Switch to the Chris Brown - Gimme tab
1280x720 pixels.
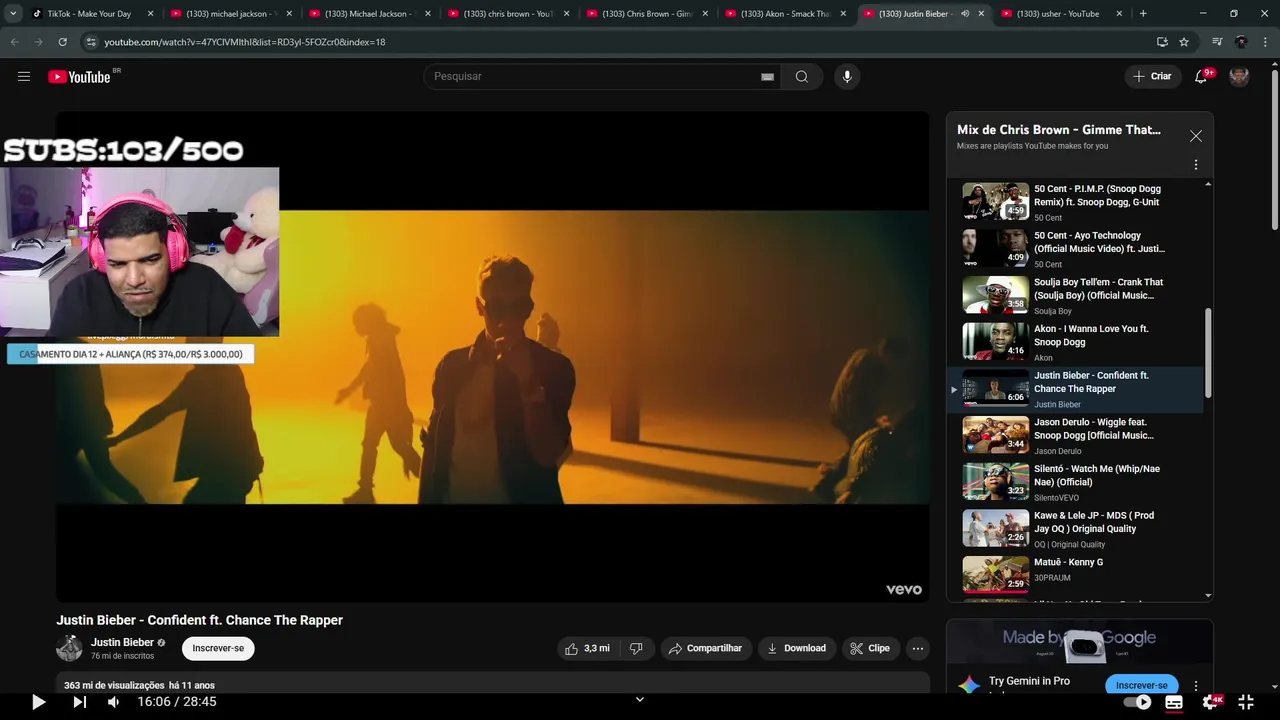647,14
